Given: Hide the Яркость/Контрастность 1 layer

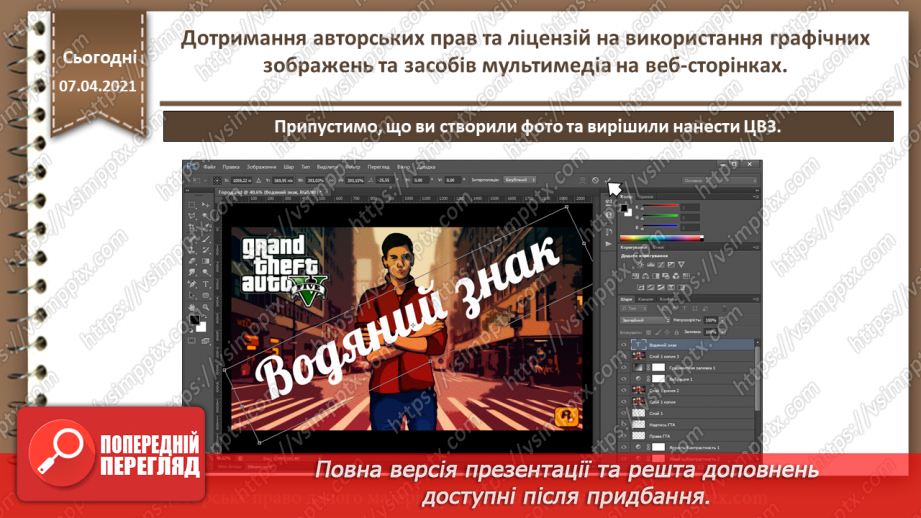Looking at the screenshot, I should [624, 447].
